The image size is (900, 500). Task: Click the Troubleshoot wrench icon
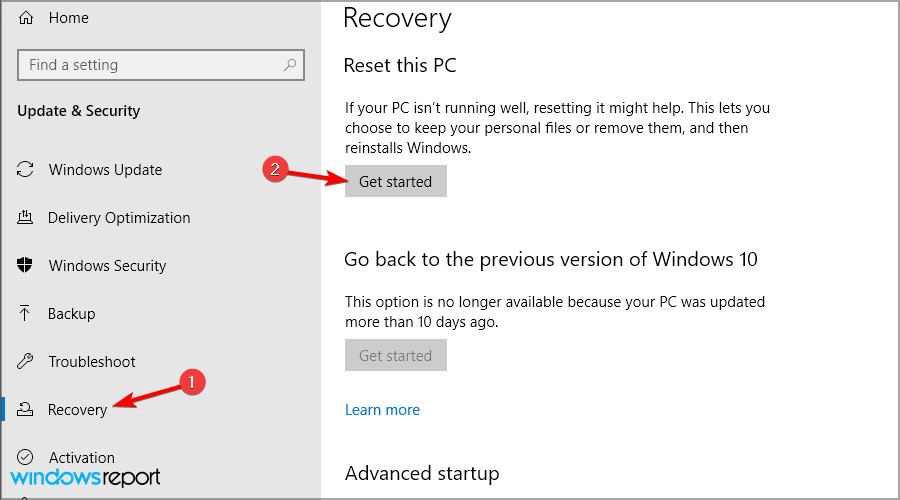click(x=25, y=361)
